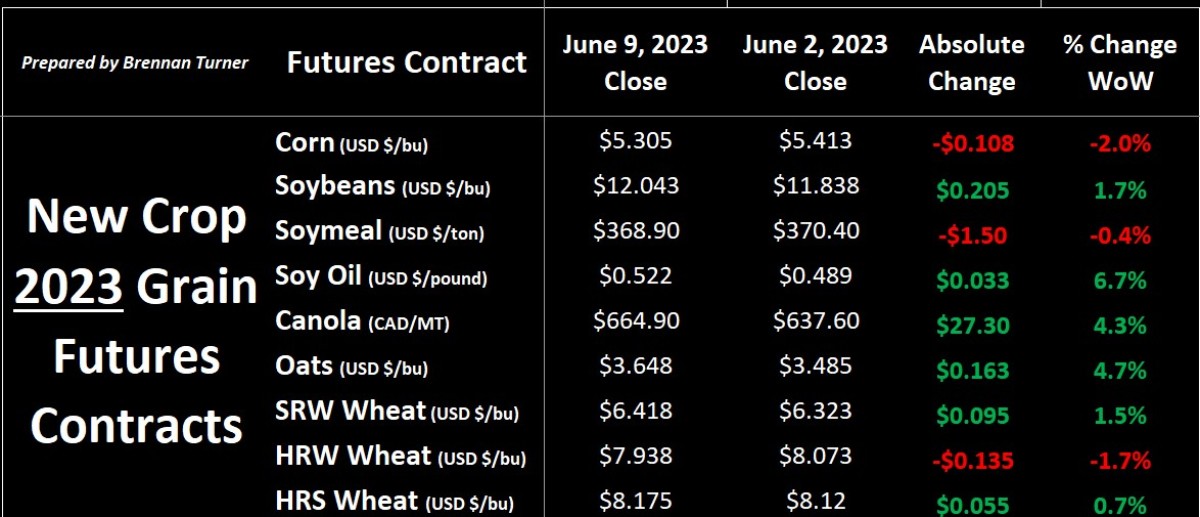Click the HRS Wheat June 2 close $8.12
The image size is (1200, 517).
(x=815, y=500)
